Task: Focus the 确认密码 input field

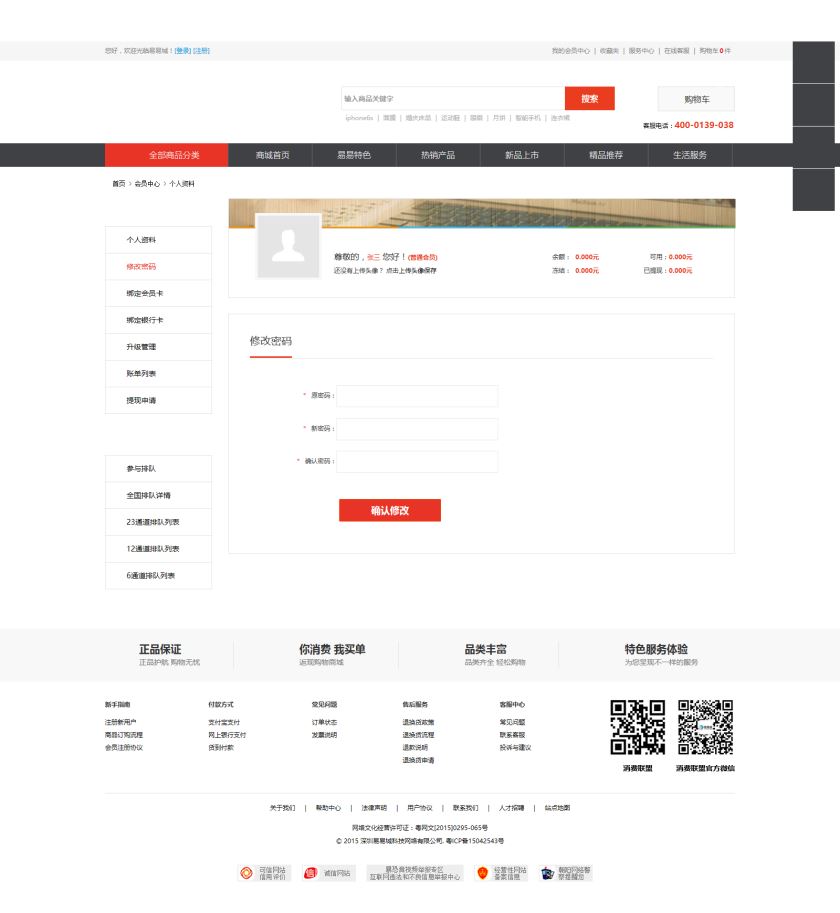Action: 417,461
